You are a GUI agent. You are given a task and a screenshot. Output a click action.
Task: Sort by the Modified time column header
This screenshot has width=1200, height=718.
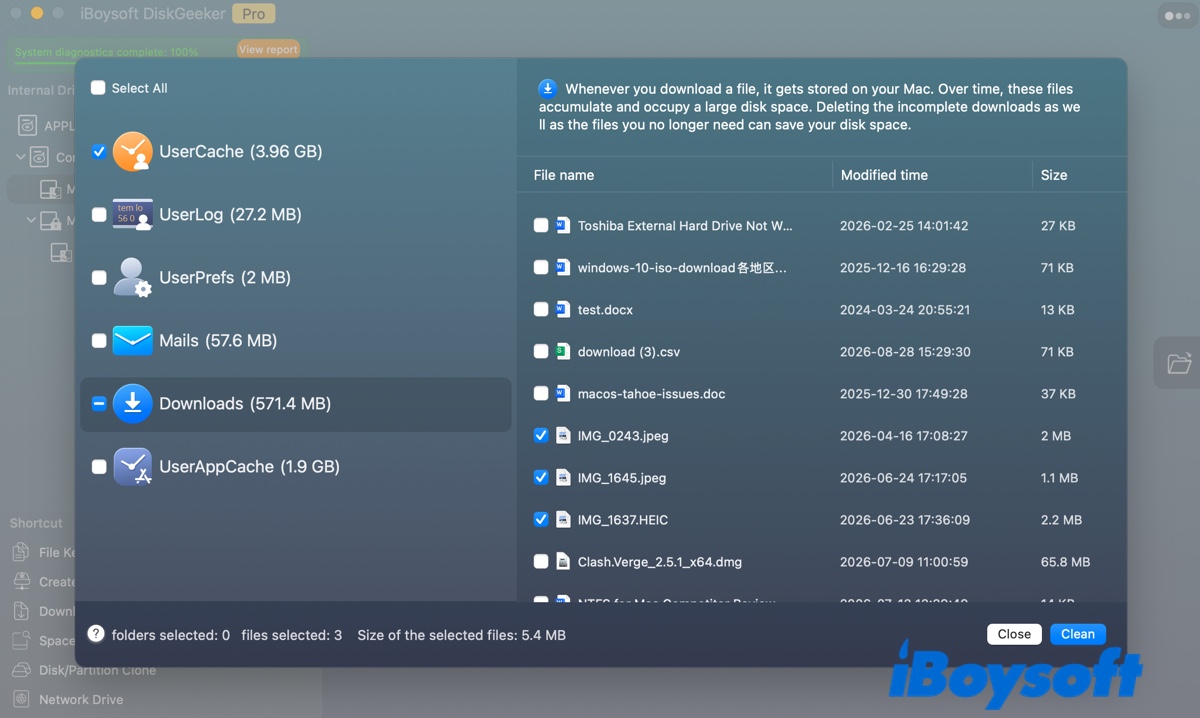884,175
